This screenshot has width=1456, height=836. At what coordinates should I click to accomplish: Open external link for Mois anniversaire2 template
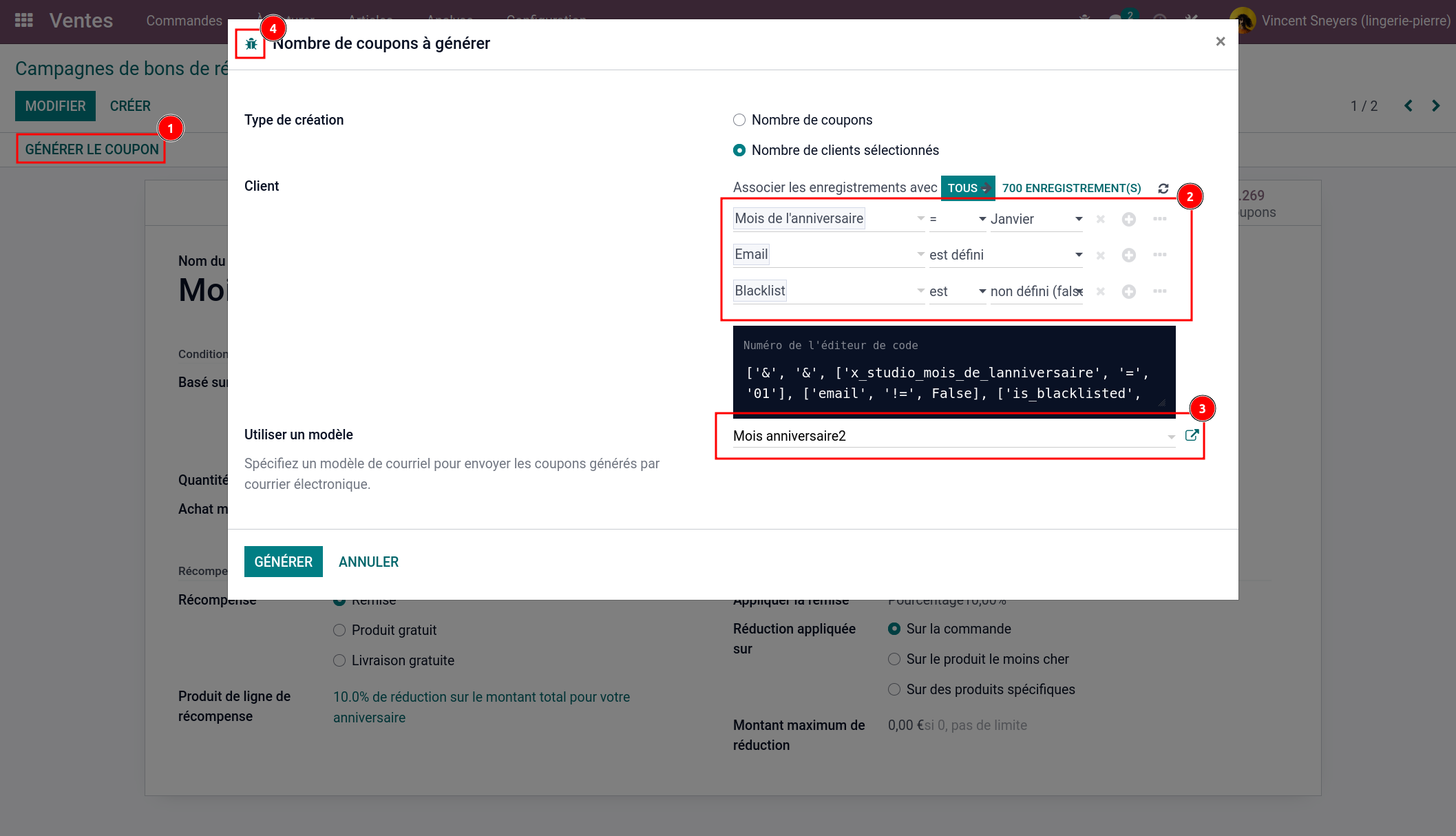(x=1192, y=435)
